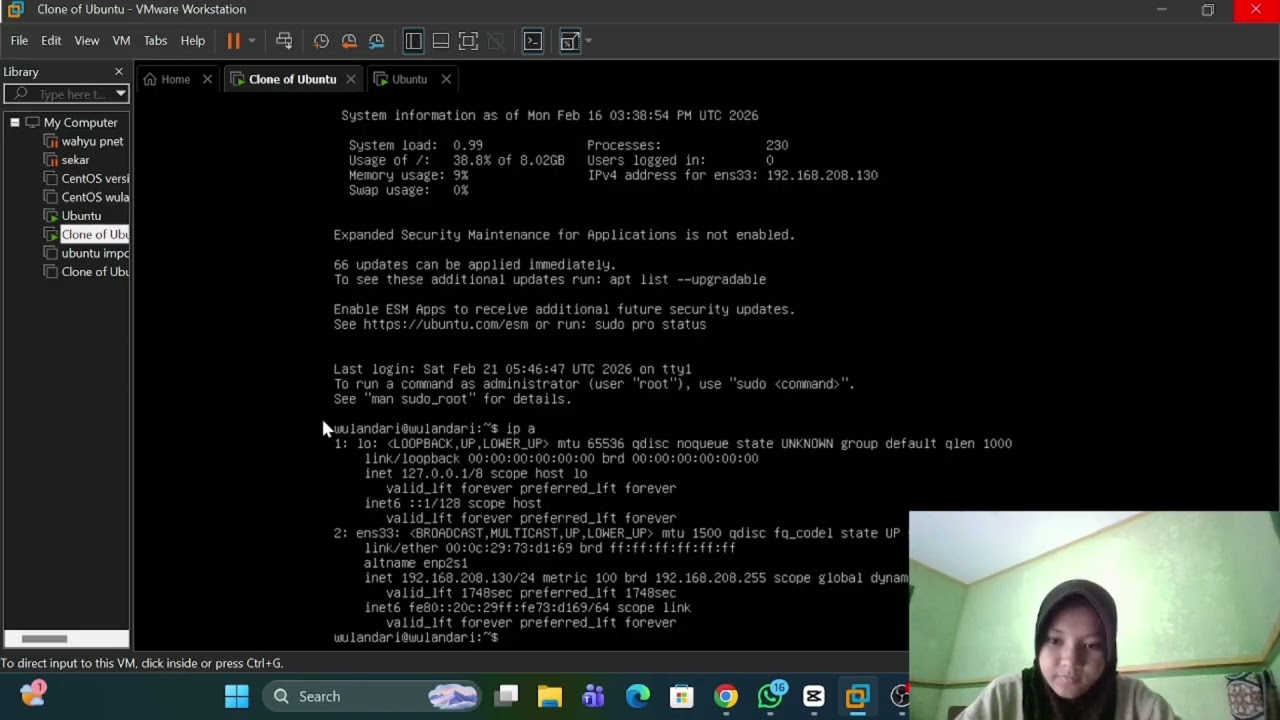The width and height of the screenshot is (1280, 720).
Task: Click the stretch guest display icon
Action: click(x=569, y=41)
